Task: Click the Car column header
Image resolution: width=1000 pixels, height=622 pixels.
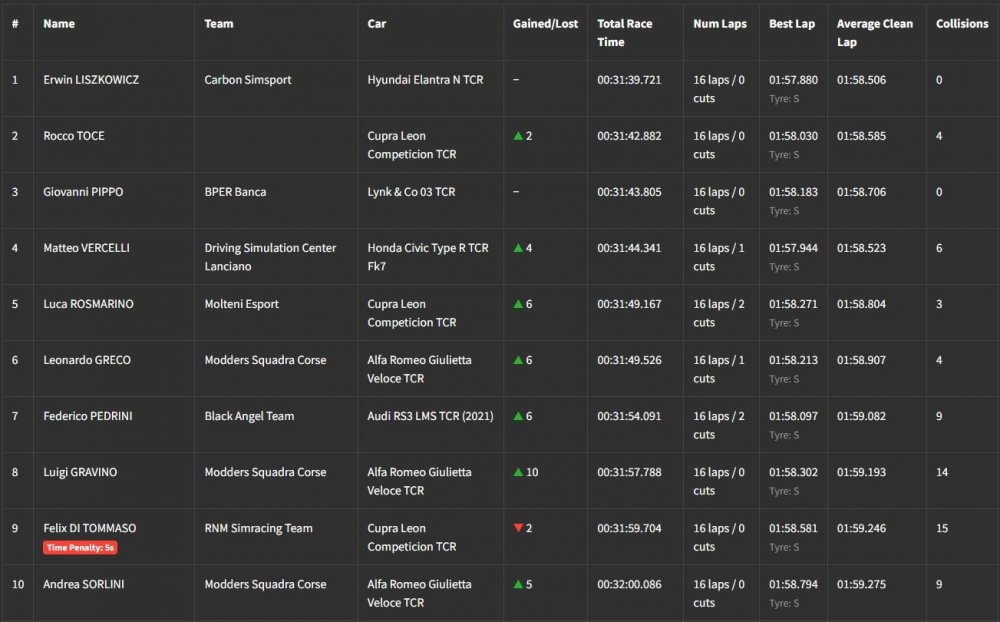Action: [x=376, y=24]
